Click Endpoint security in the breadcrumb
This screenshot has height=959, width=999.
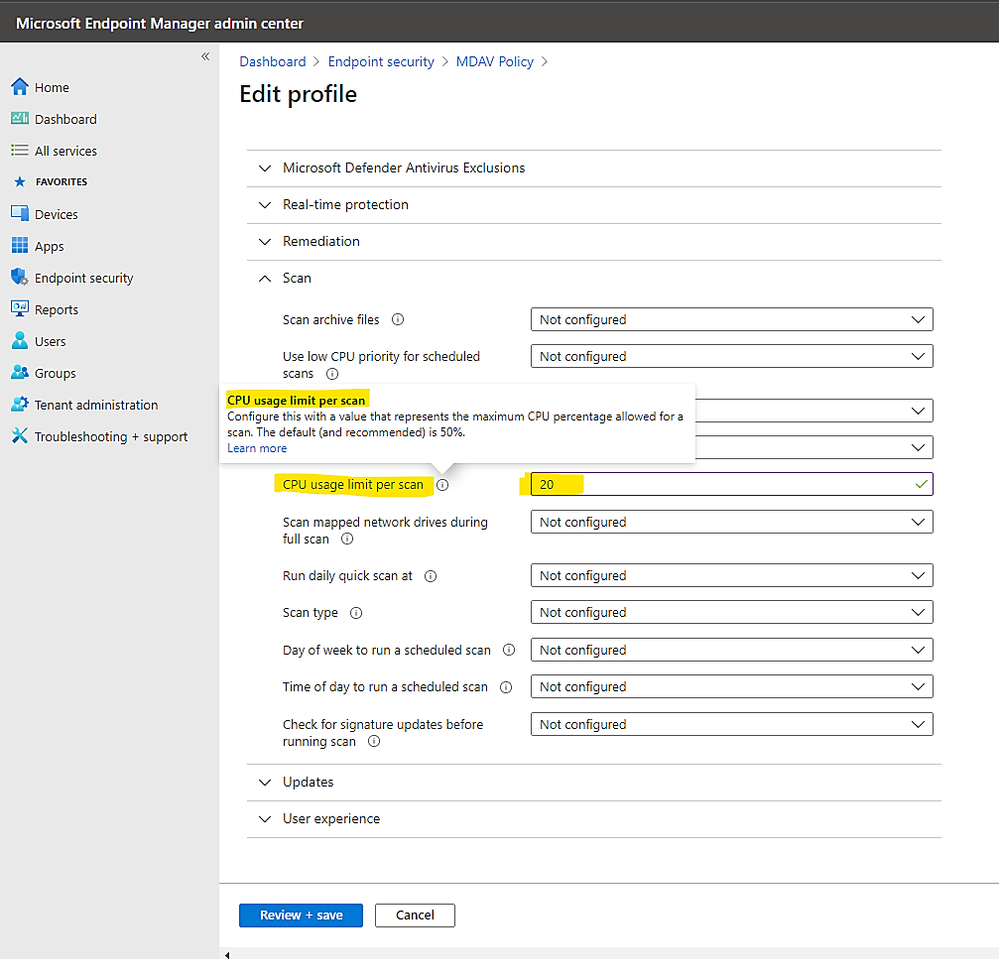coord(381,62)
